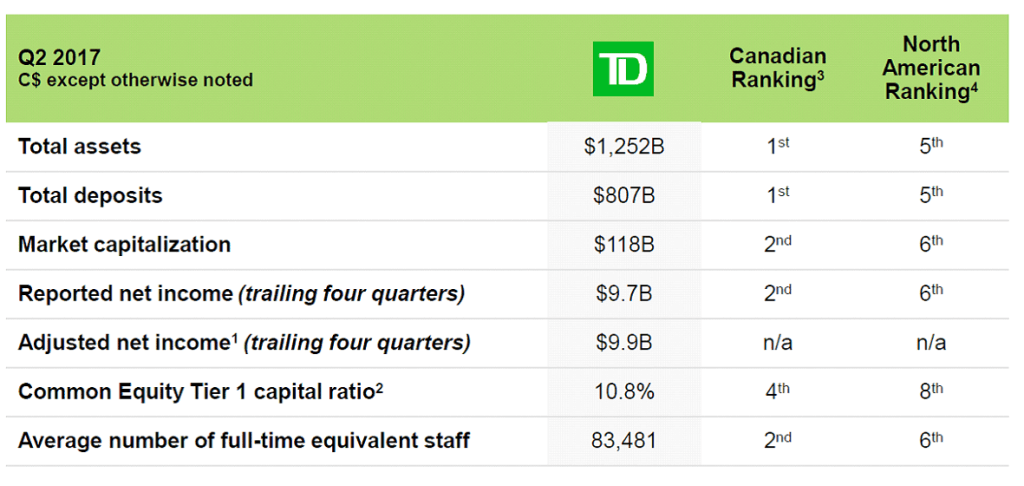Image resolution: width=1024 pixels, height=486 pixels.
Task: Click the Total assets row label
Action: [x=80, y=146]
